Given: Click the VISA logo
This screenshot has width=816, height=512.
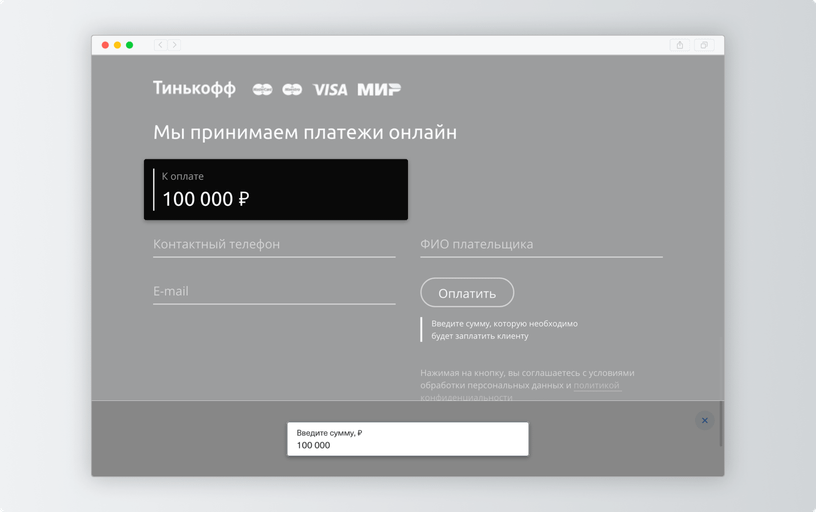Looking at the screenshot, I should tap(330, 90).
